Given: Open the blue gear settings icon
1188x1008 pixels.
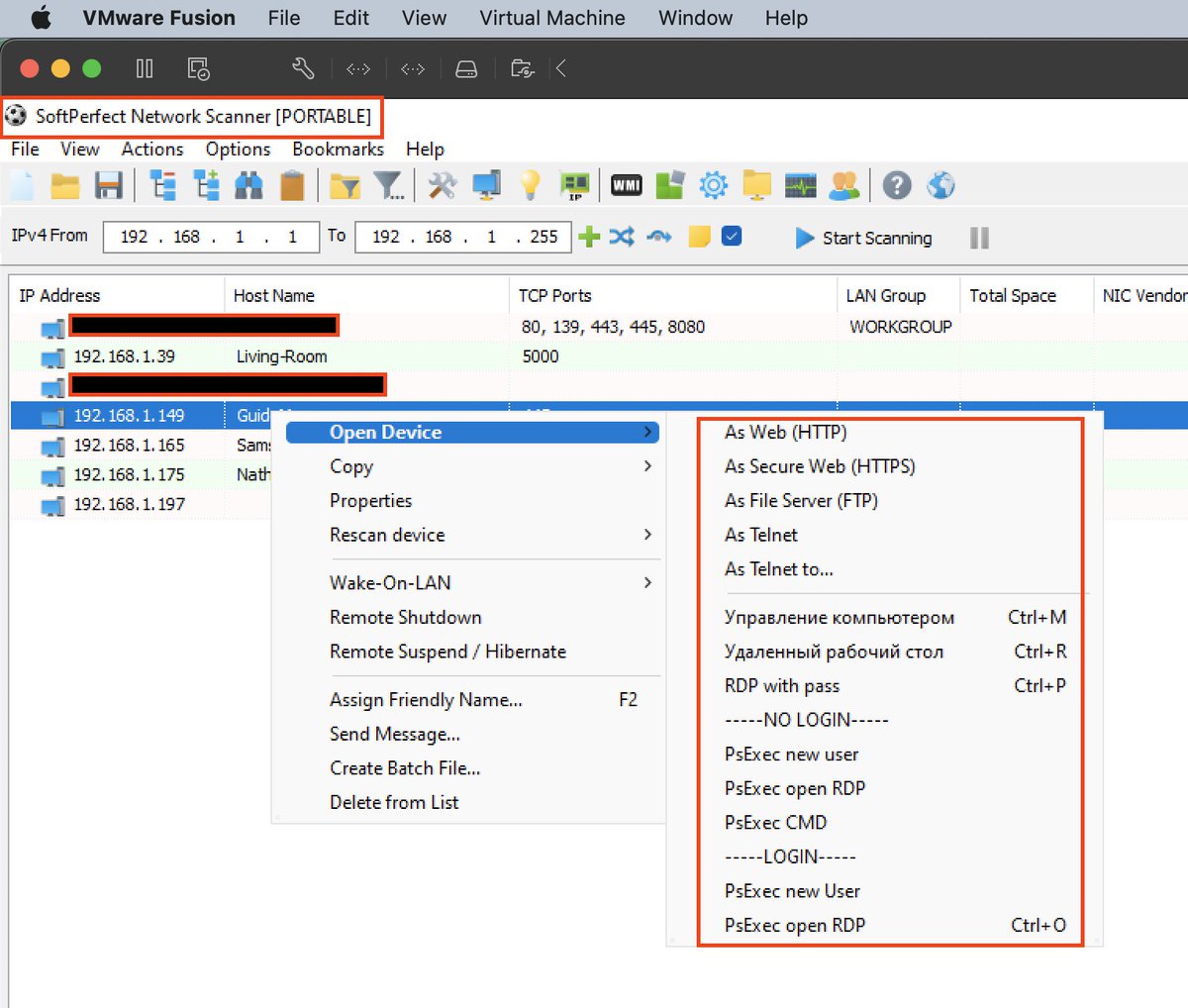Looking at the screenshot, I should pyautogui.click(x=713, y=185).
